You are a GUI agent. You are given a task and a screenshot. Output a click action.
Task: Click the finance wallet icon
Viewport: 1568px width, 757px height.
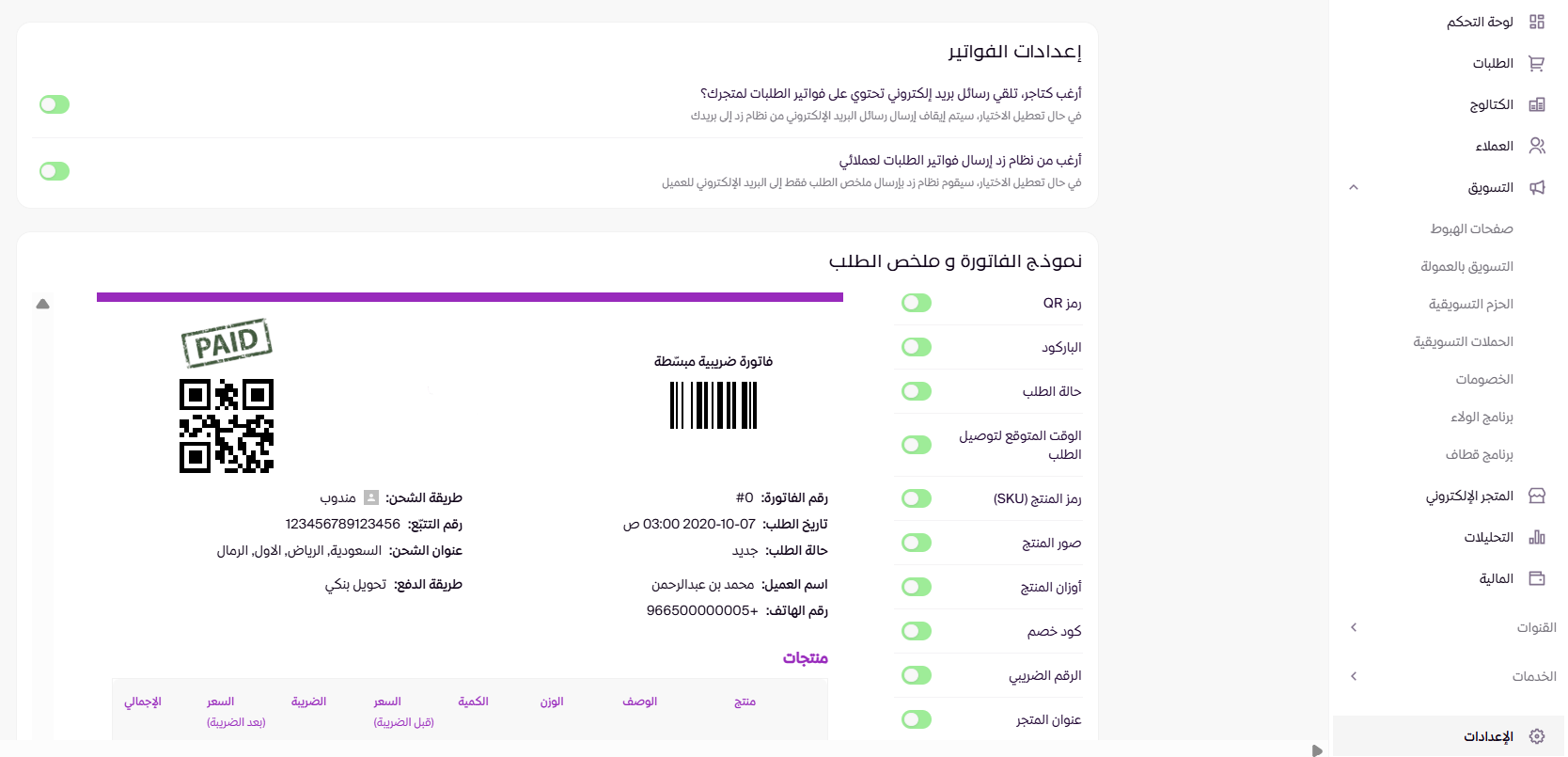pyautogui.click(x=1537, y=578)
